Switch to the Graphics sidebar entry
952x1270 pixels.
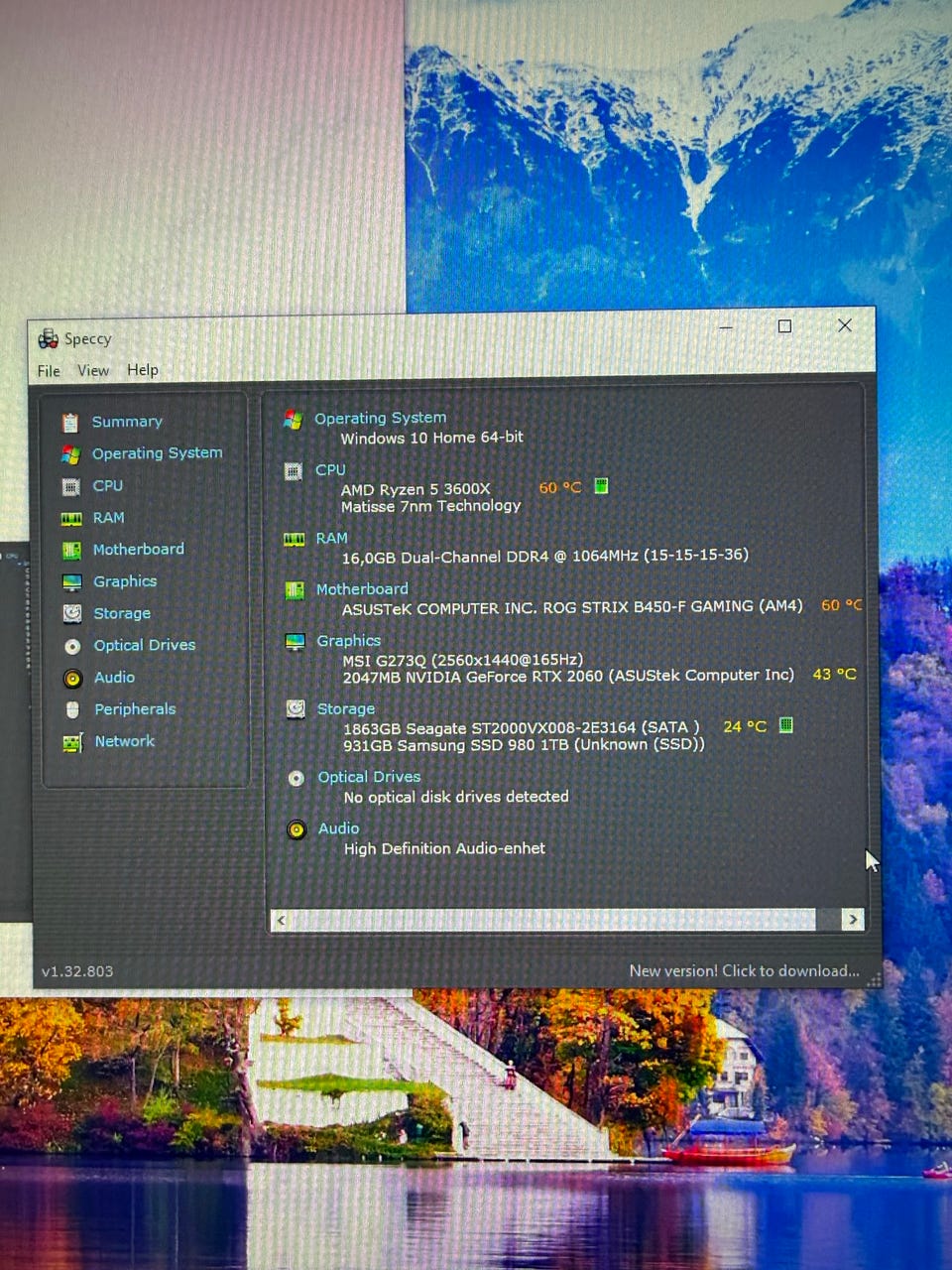coord(125,581)
